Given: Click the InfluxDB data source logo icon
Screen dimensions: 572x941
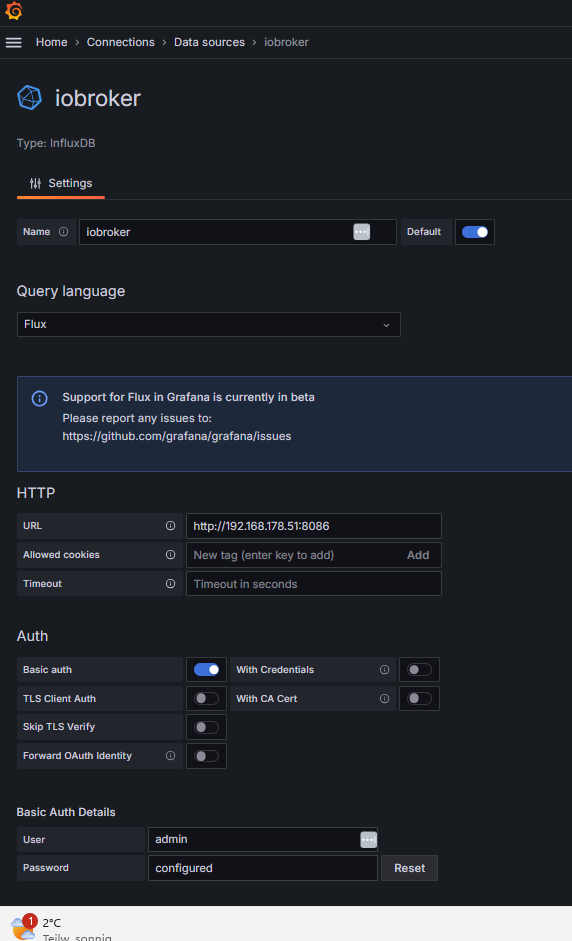Looking at the screenshot, I should [29, 97].
